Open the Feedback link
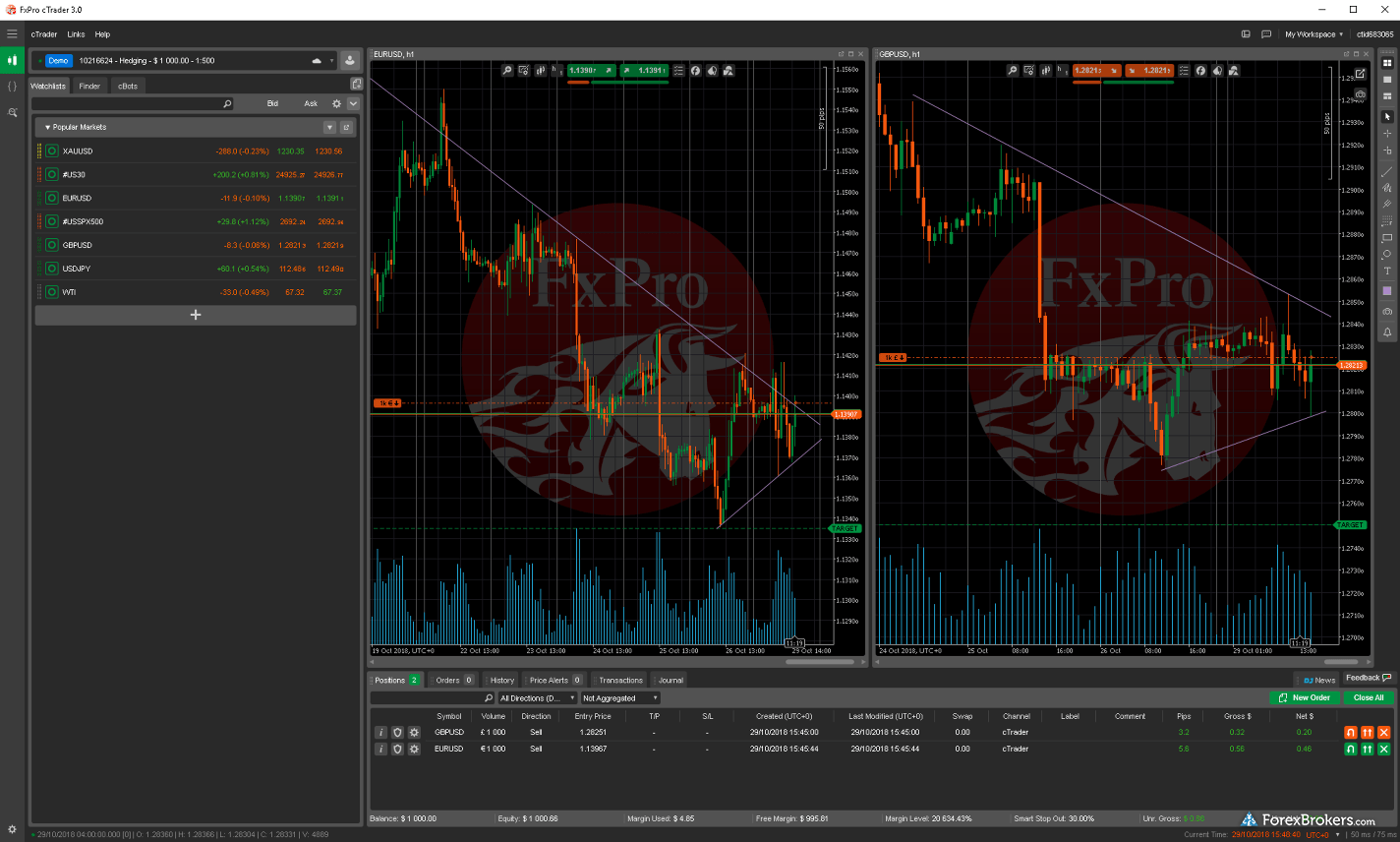This screenshot has height=842, width=1400. [x=1368, y=678]
